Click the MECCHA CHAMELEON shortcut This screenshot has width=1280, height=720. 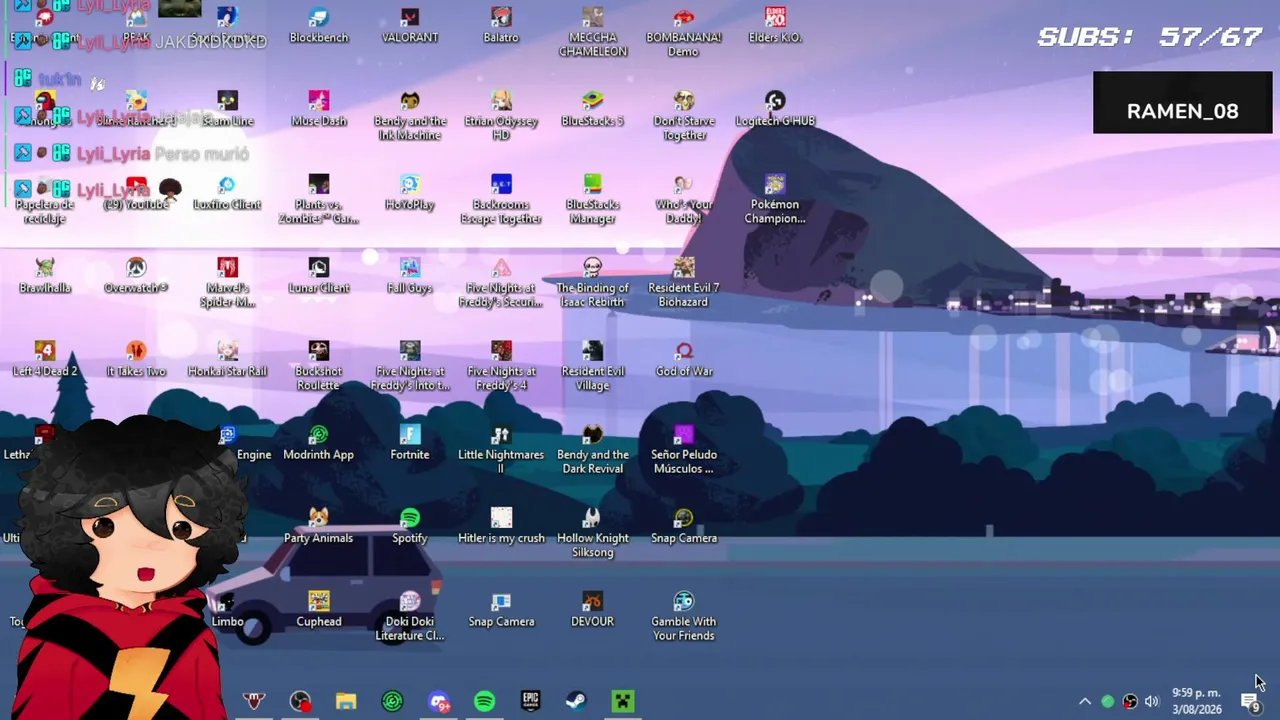coord(593,32)
